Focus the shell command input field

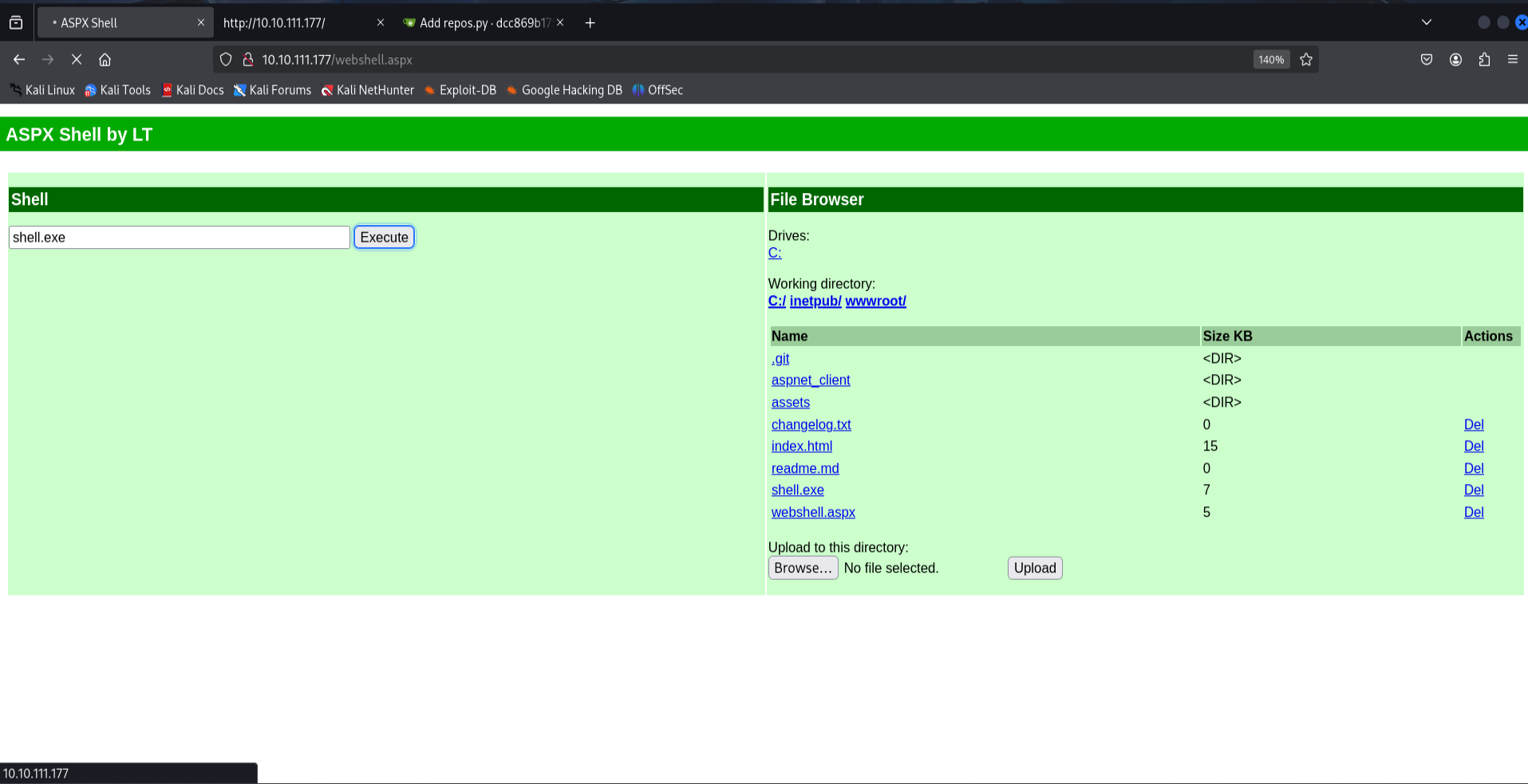(x=180, y=238)
